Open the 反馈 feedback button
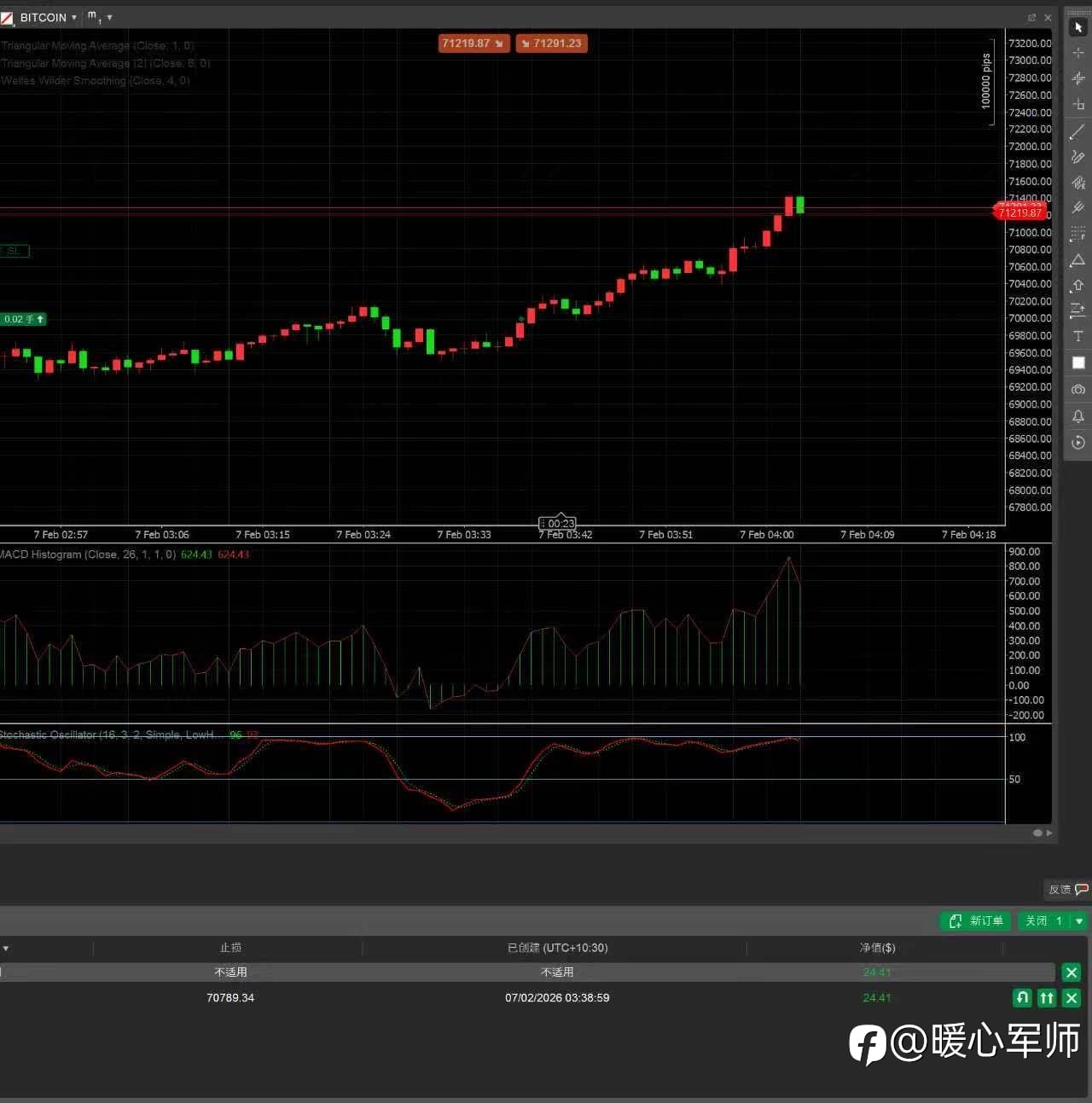The image size is (1092, 1103). (x=1067, y=890)
